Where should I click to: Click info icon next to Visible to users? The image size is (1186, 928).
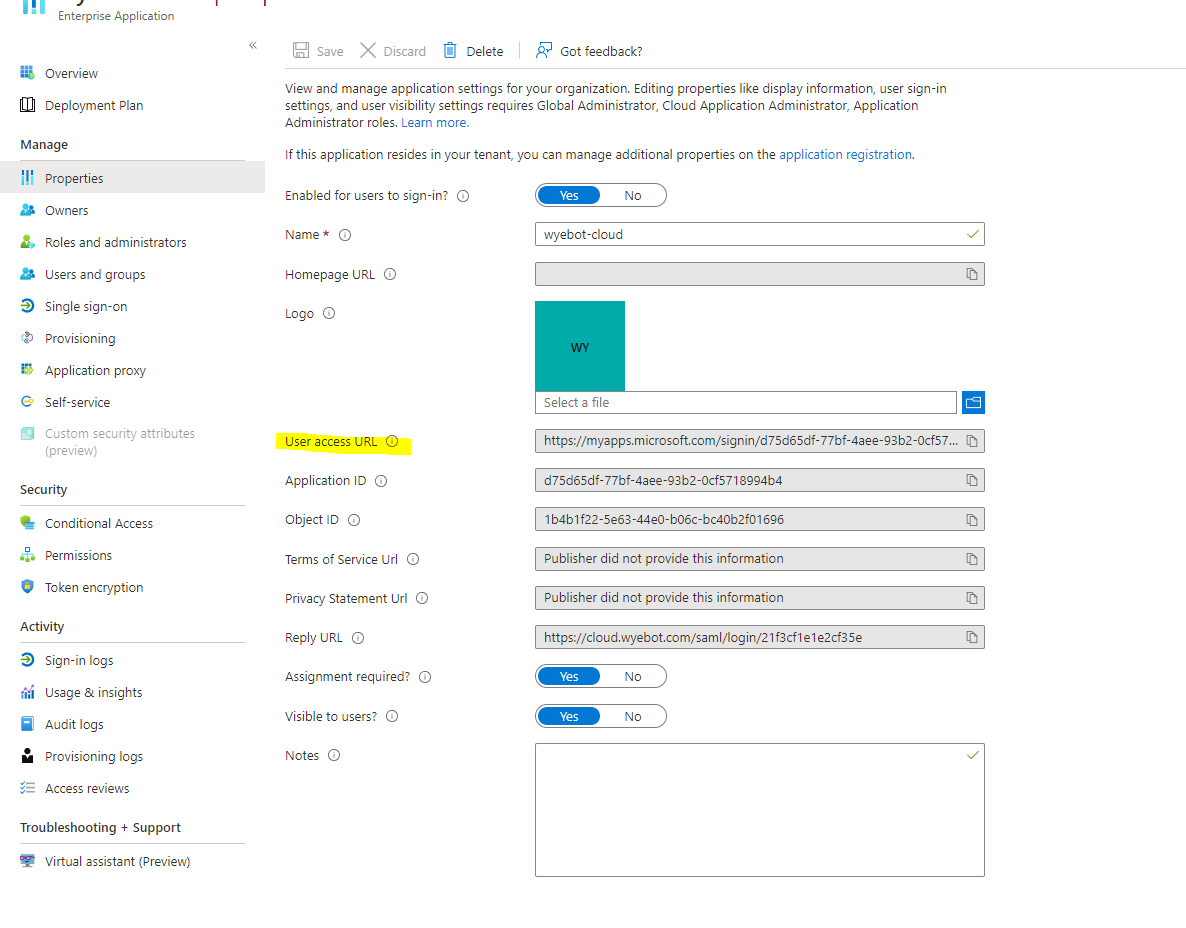(392, 716)
